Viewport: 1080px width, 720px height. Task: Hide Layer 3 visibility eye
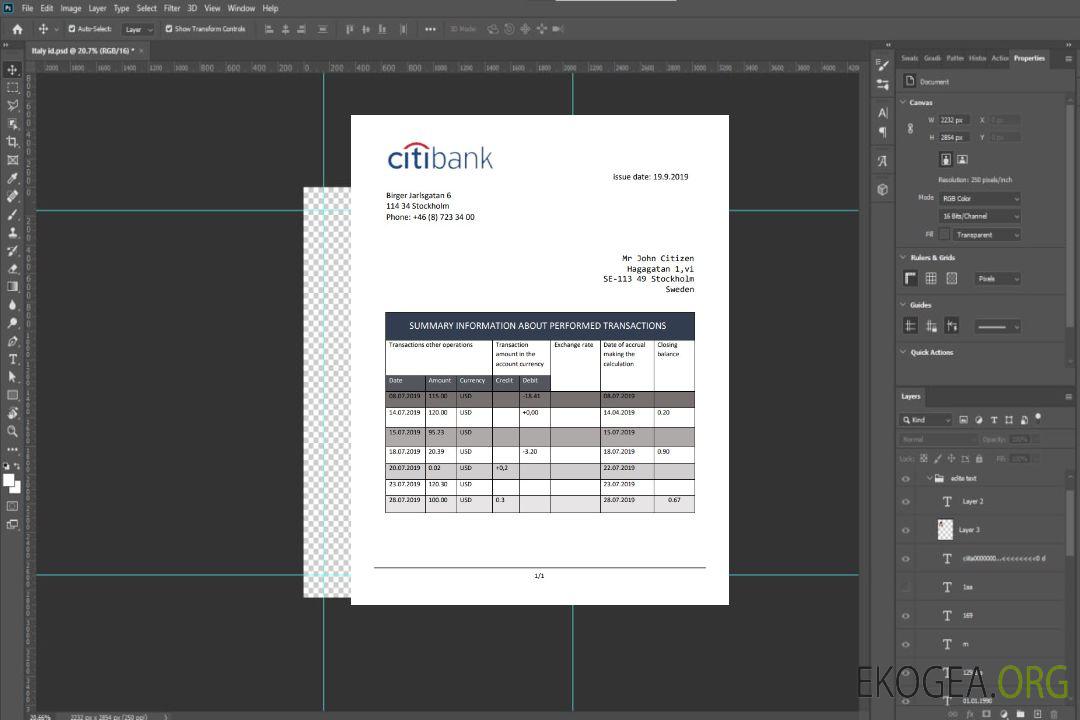[x=906, y=531]
